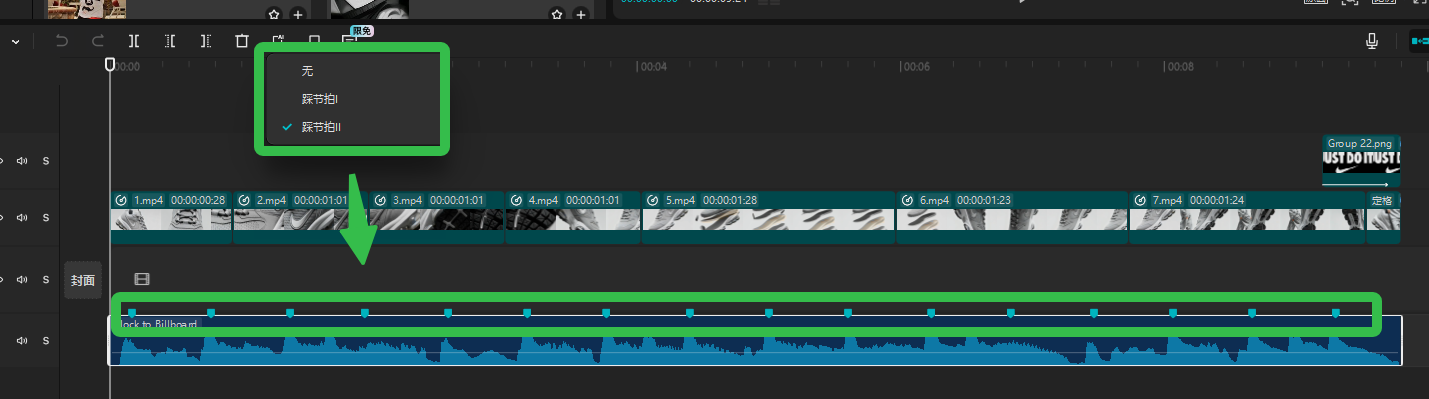The image size is (1429, 399).
Task: Click speed icon on 1.mp4 clip
Action: 122,200
